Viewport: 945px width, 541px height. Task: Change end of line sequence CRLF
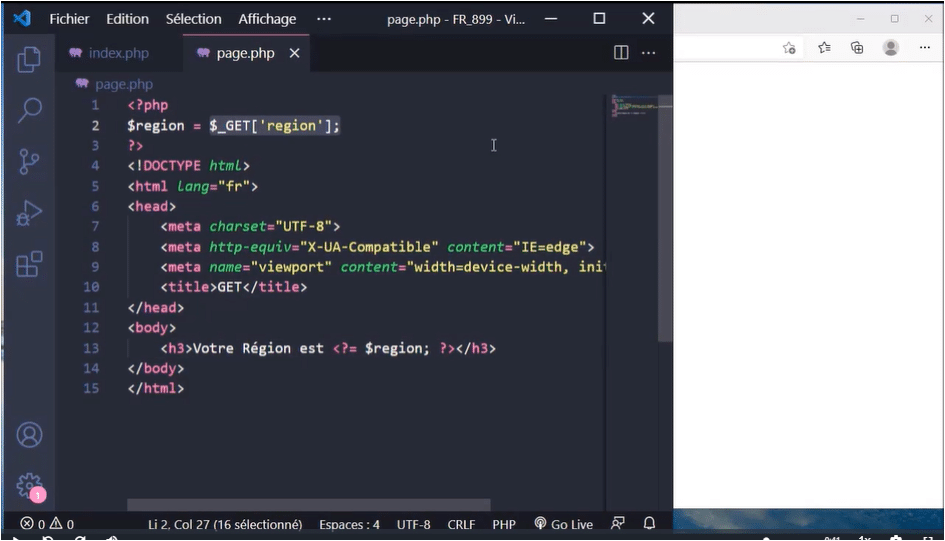coord(461,524)
